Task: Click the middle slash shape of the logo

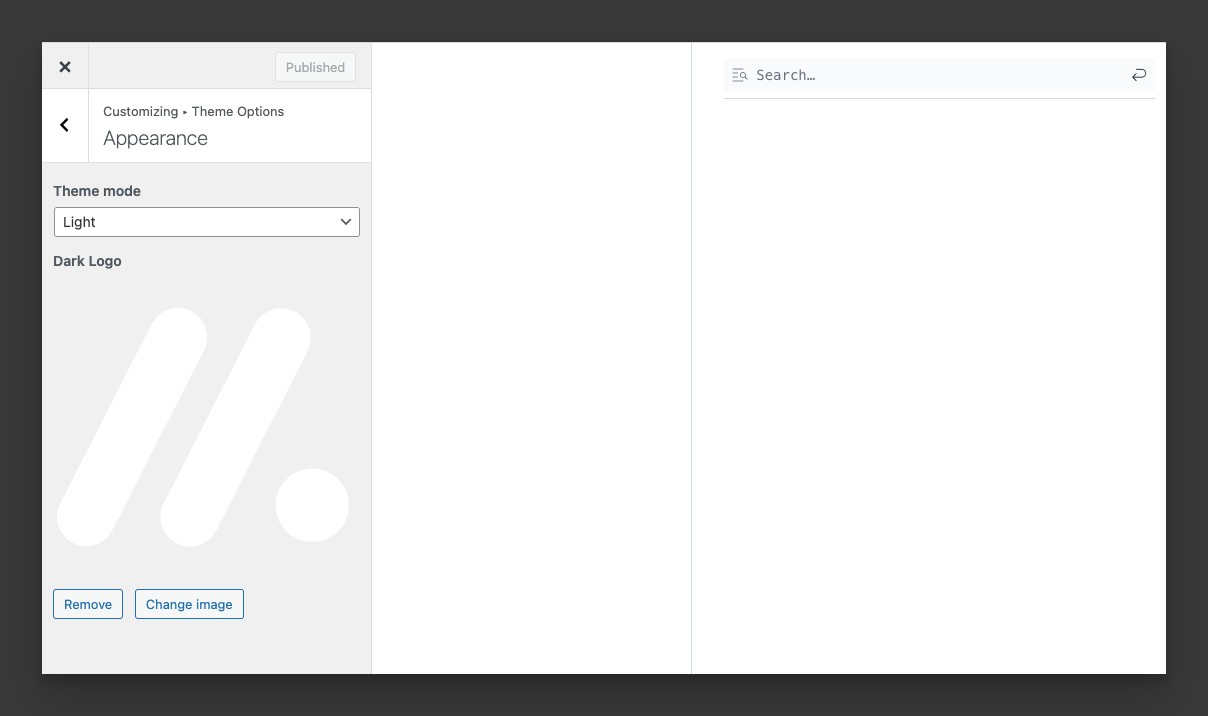Action: [236, 427]
